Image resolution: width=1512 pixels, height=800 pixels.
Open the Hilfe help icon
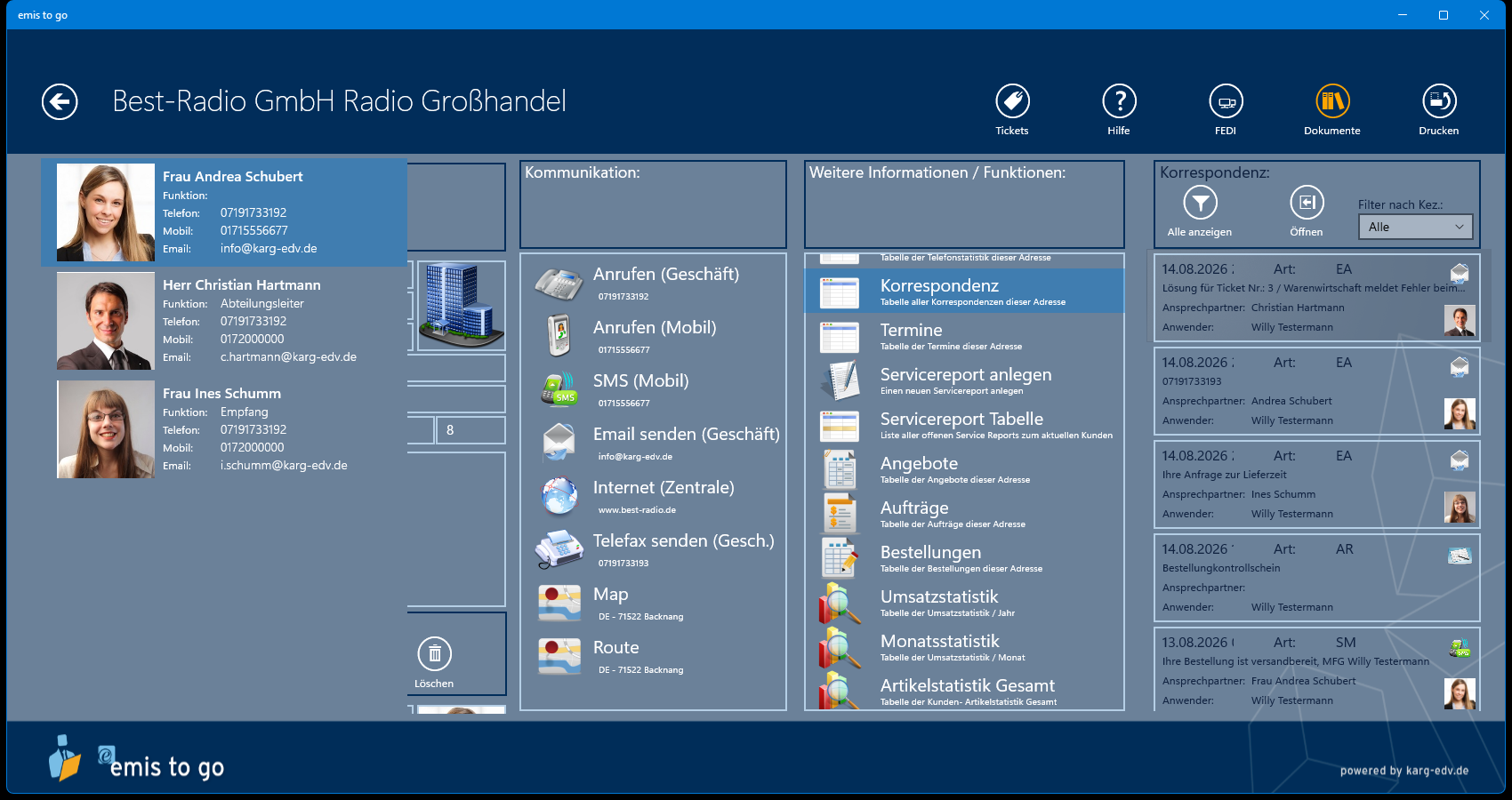(1119, 109)
